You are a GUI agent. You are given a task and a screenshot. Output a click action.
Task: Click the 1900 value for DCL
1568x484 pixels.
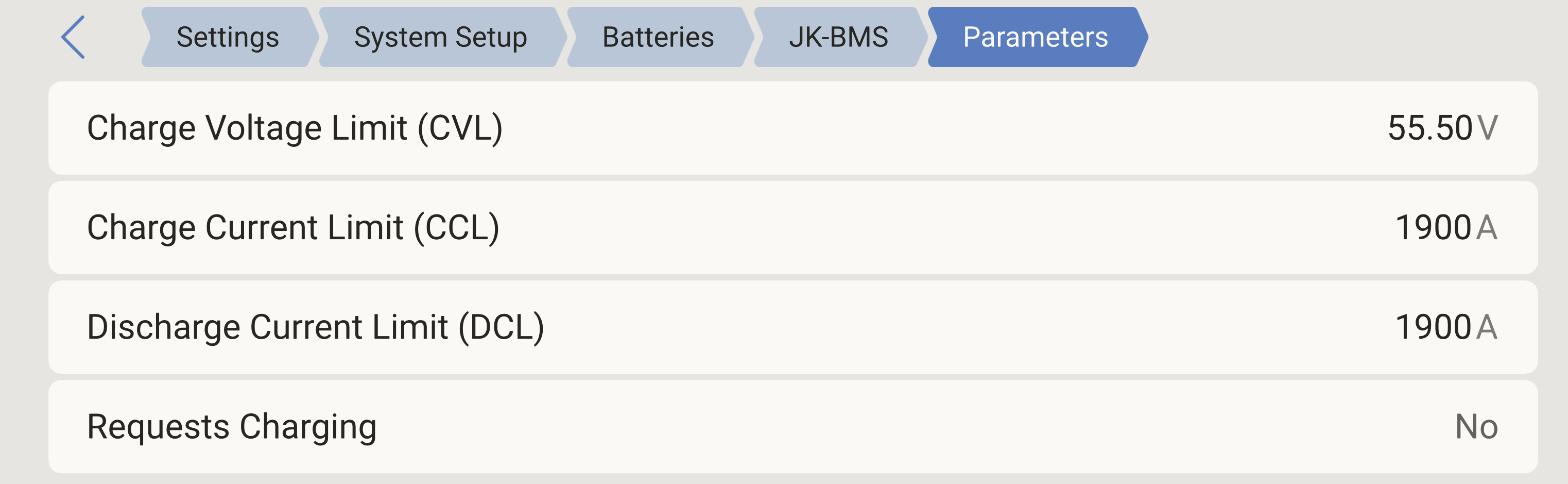point(1433,327)
